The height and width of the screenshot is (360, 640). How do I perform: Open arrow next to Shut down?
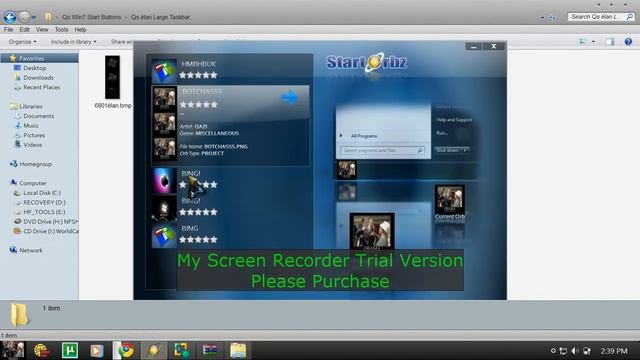point(464,150)
